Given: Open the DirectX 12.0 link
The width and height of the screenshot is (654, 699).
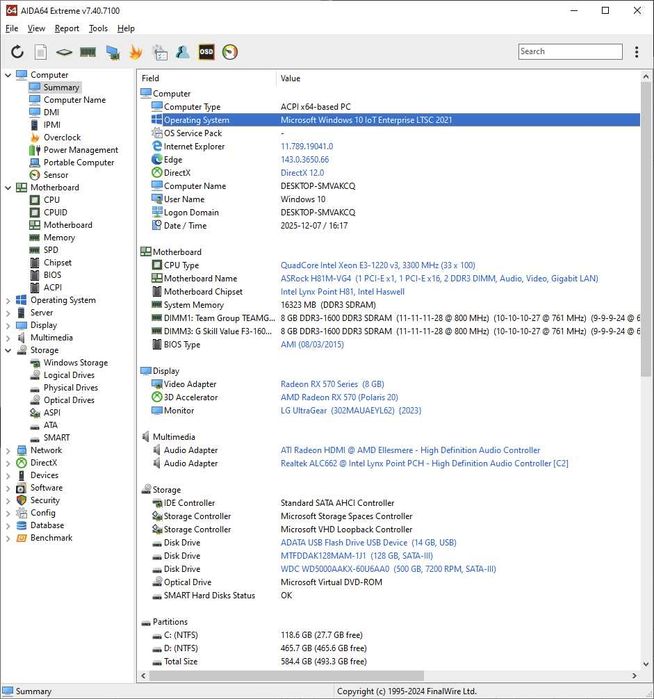Looking at the screenshot, I should pyautogui.click(x=302, y=173).
